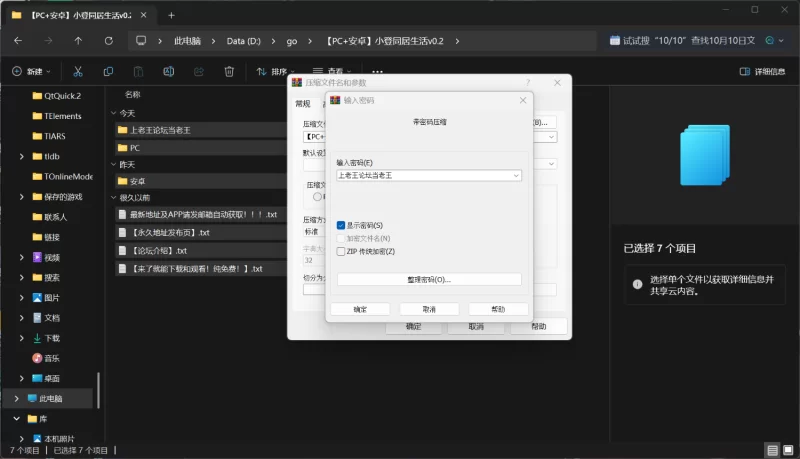Image resolution: width=800 pixels, height=459 pixels.
Task: Select the 常规 tab in archive dialog
Action: tap(303, 104)
